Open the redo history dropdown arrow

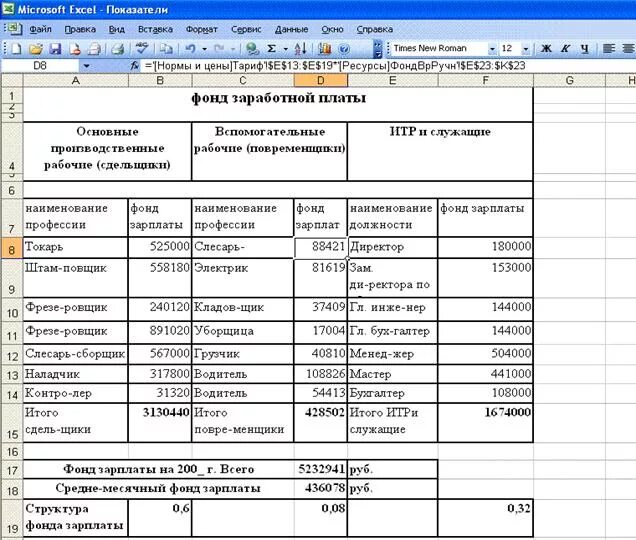click(x=233, y=49)
